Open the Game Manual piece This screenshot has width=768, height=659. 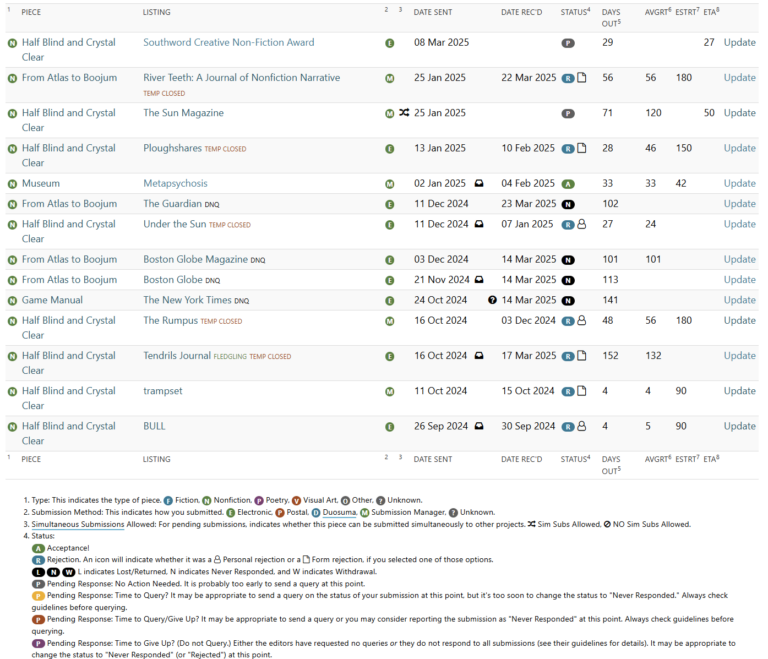coord(52,300)
